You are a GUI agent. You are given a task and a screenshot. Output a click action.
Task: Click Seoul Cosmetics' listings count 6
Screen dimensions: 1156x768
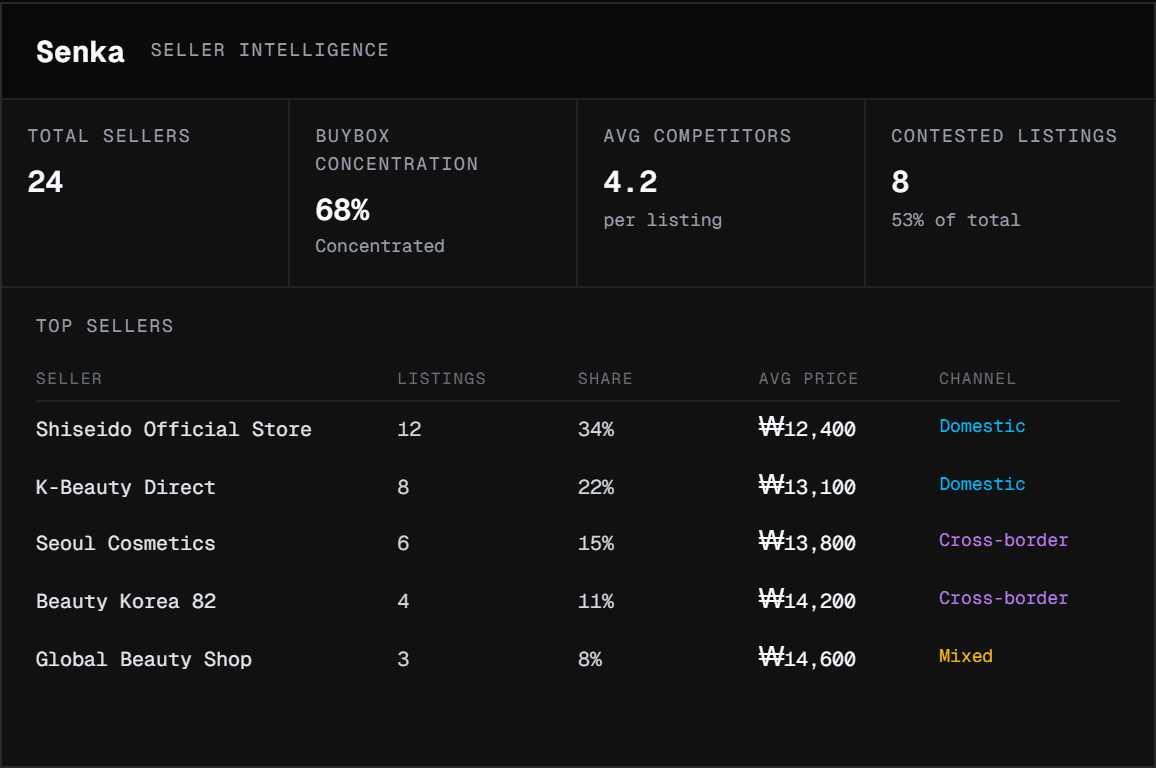pos(403,543)
